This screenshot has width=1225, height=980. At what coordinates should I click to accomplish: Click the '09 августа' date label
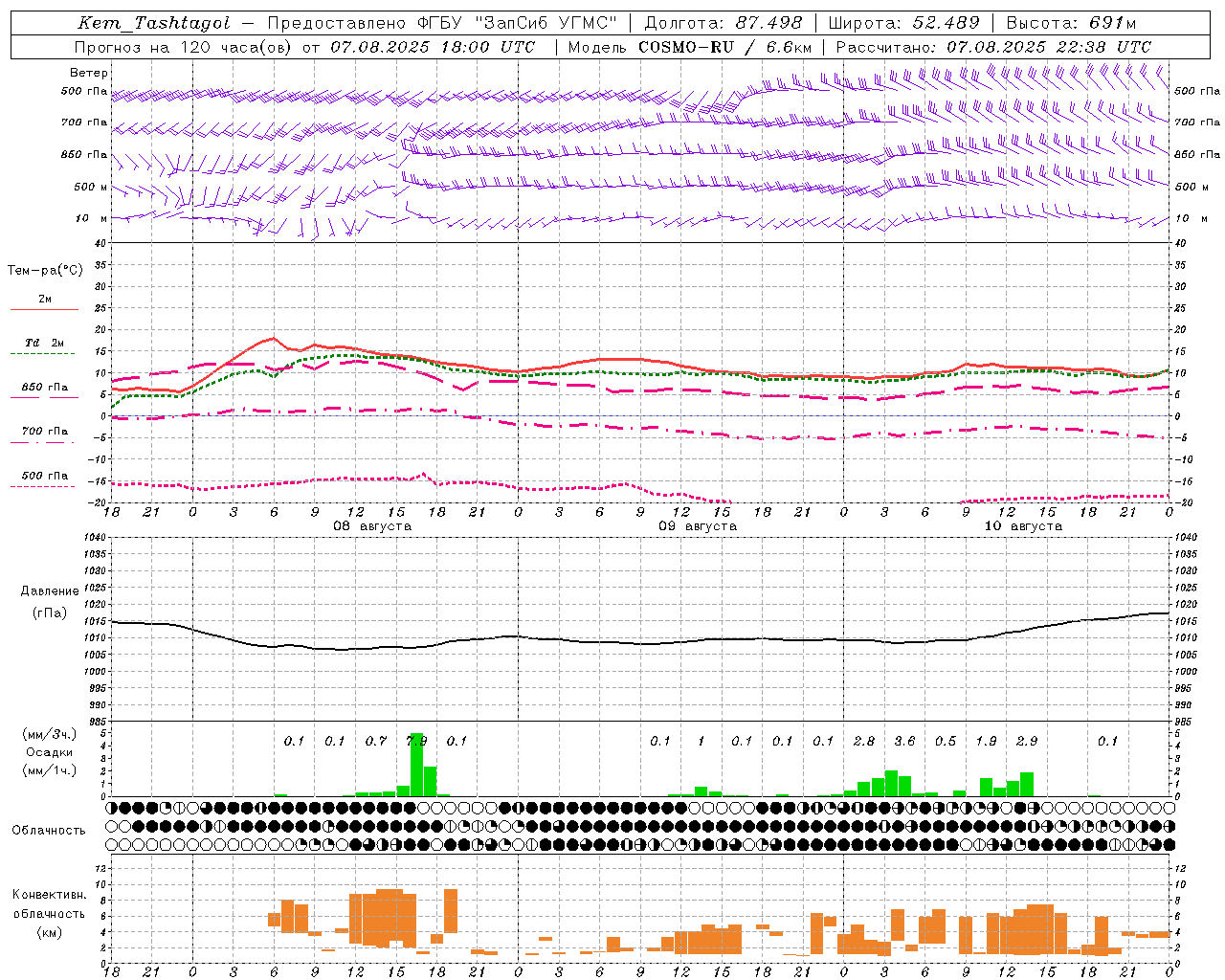(698, 526)
